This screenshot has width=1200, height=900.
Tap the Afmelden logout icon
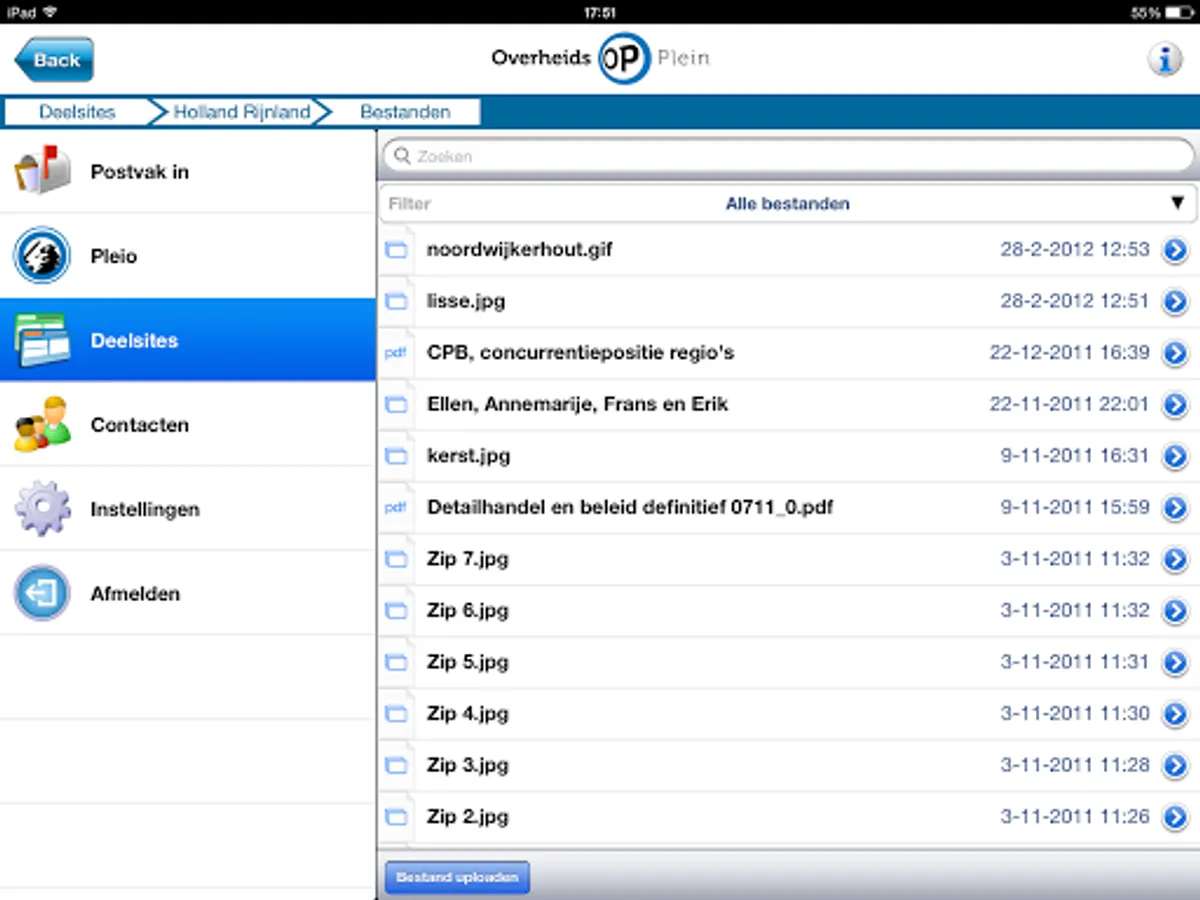[42, 594]
